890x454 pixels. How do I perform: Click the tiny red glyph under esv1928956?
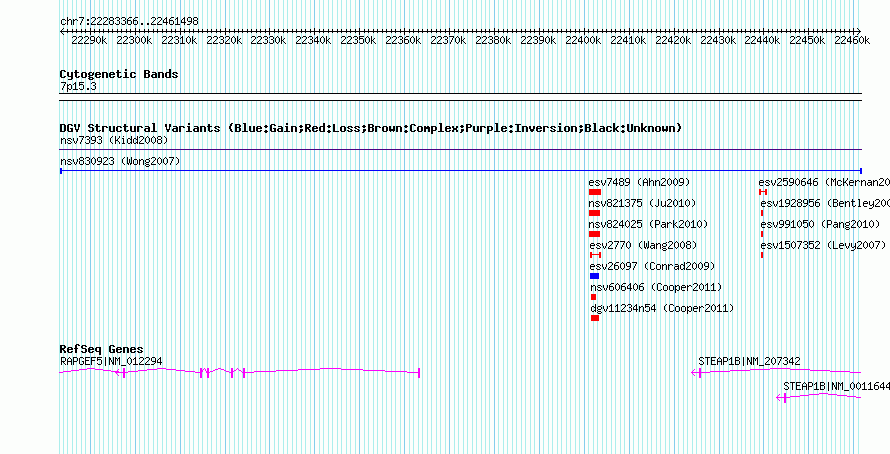point(762,213)
